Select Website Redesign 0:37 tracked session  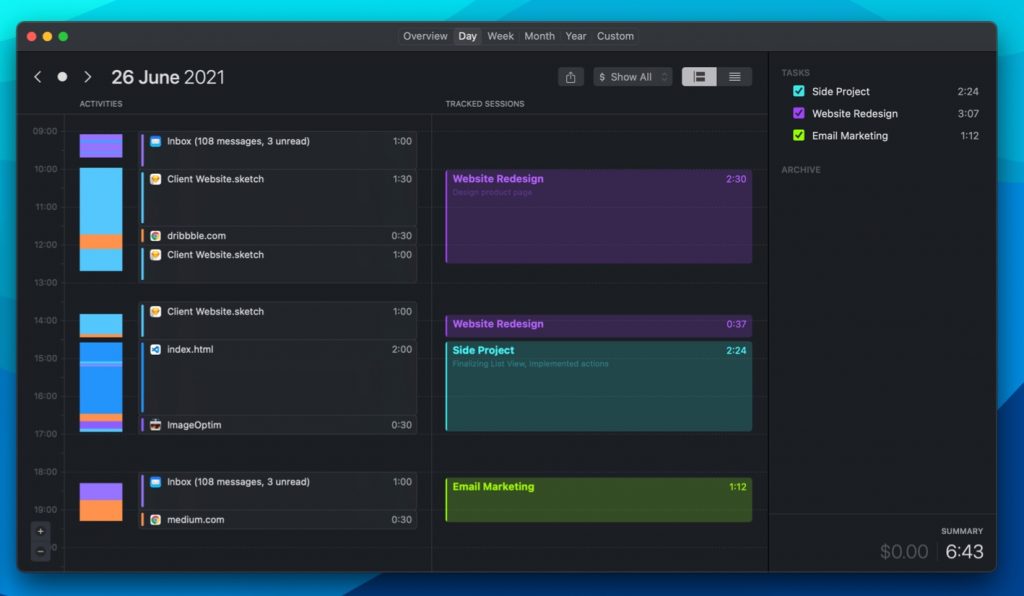coord(599,325)
